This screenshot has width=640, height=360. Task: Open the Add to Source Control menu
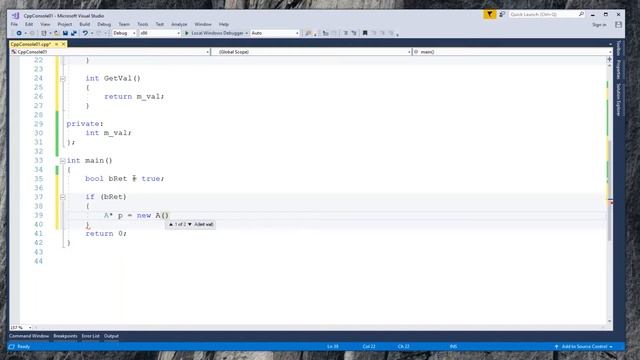point(584,347)
